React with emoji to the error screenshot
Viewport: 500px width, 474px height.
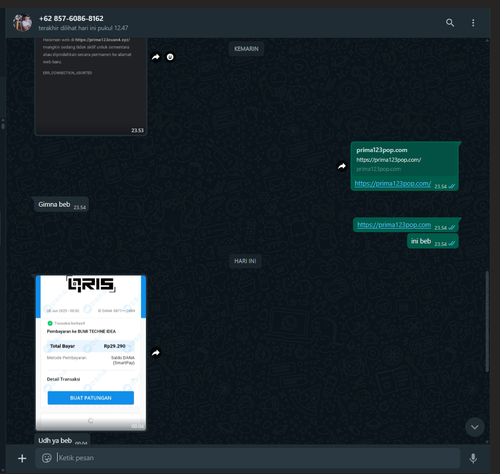[170, 57]
